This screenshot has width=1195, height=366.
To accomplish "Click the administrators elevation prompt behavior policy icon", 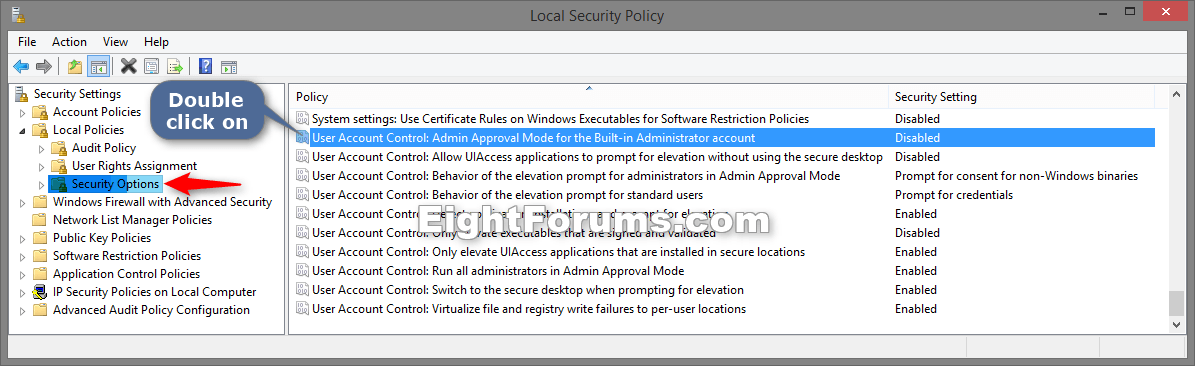I will 303,176.
